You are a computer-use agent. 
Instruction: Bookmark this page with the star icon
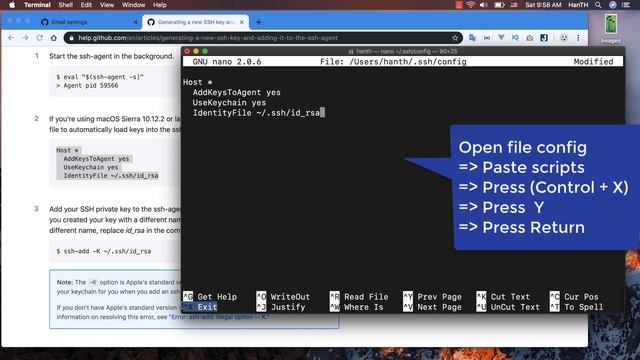455,38
